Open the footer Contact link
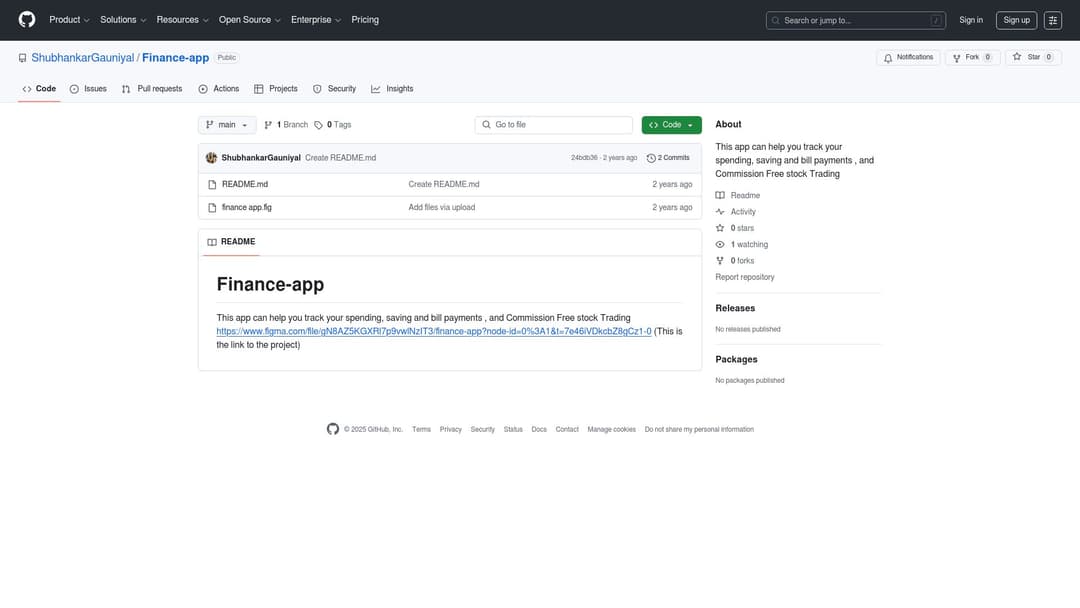 (x=567, y=430)
